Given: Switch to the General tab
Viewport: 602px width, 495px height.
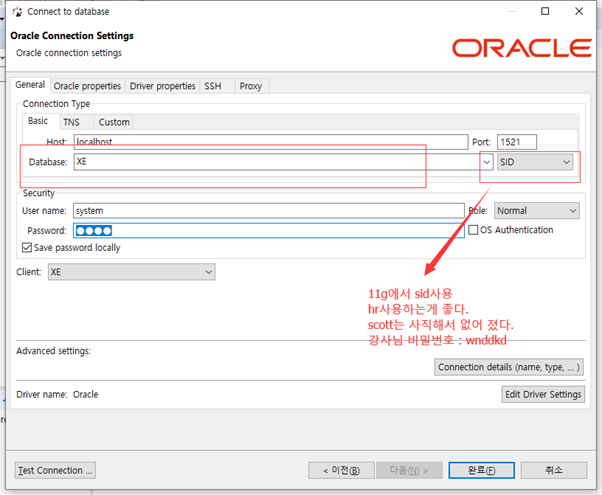Looking at the screenshot, I should tap(30, 85).
